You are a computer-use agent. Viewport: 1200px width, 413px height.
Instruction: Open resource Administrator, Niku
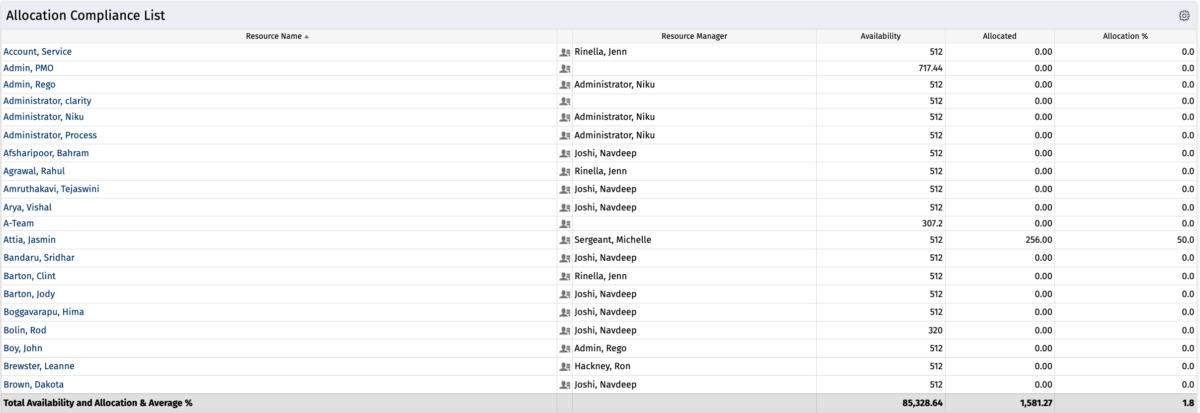(45, 117)
